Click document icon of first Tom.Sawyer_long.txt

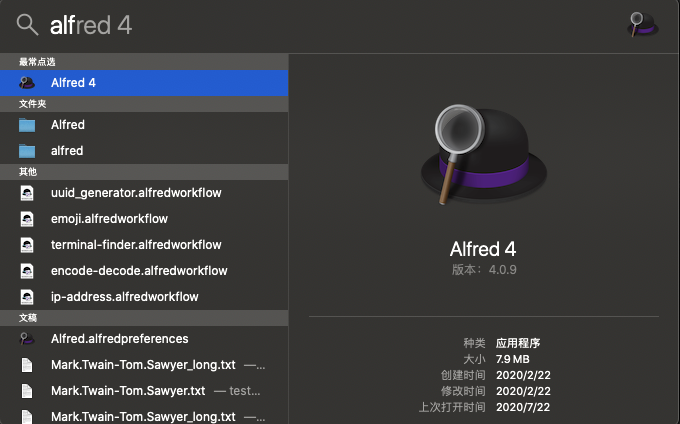[27, 365]
